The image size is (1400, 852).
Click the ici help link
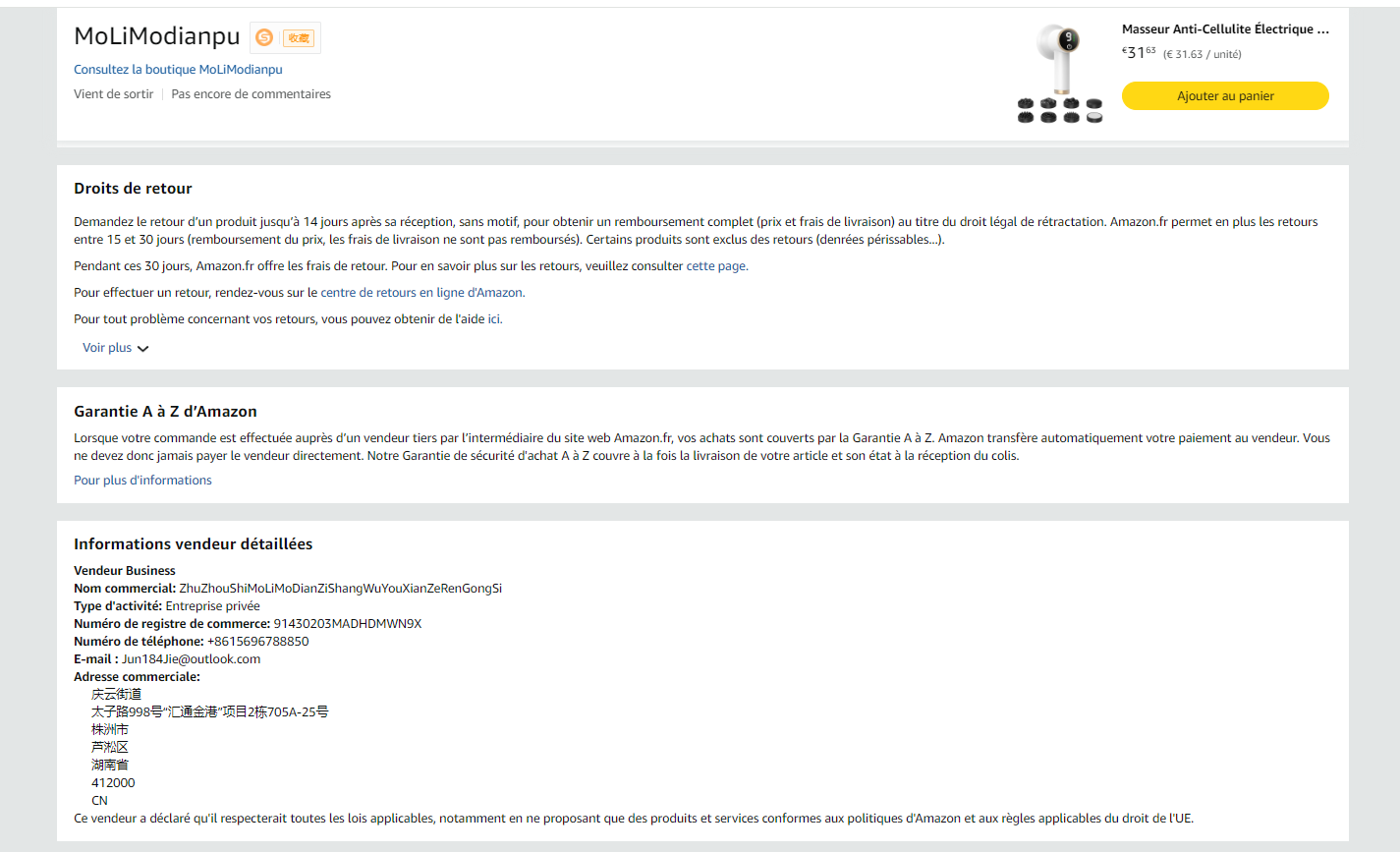coord(495,319)
